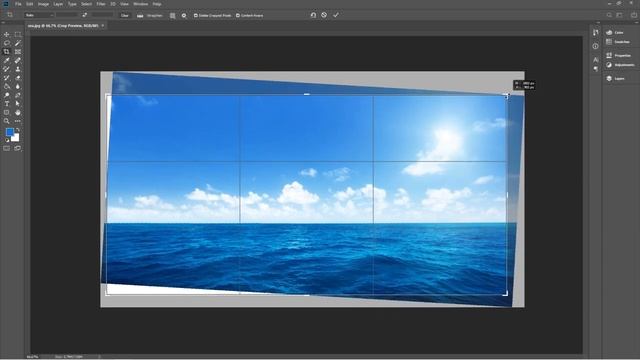Image resolution: width=640 pixels, height=360 pixels.
Task: Select the Brush tool
Action: (7, 69)
